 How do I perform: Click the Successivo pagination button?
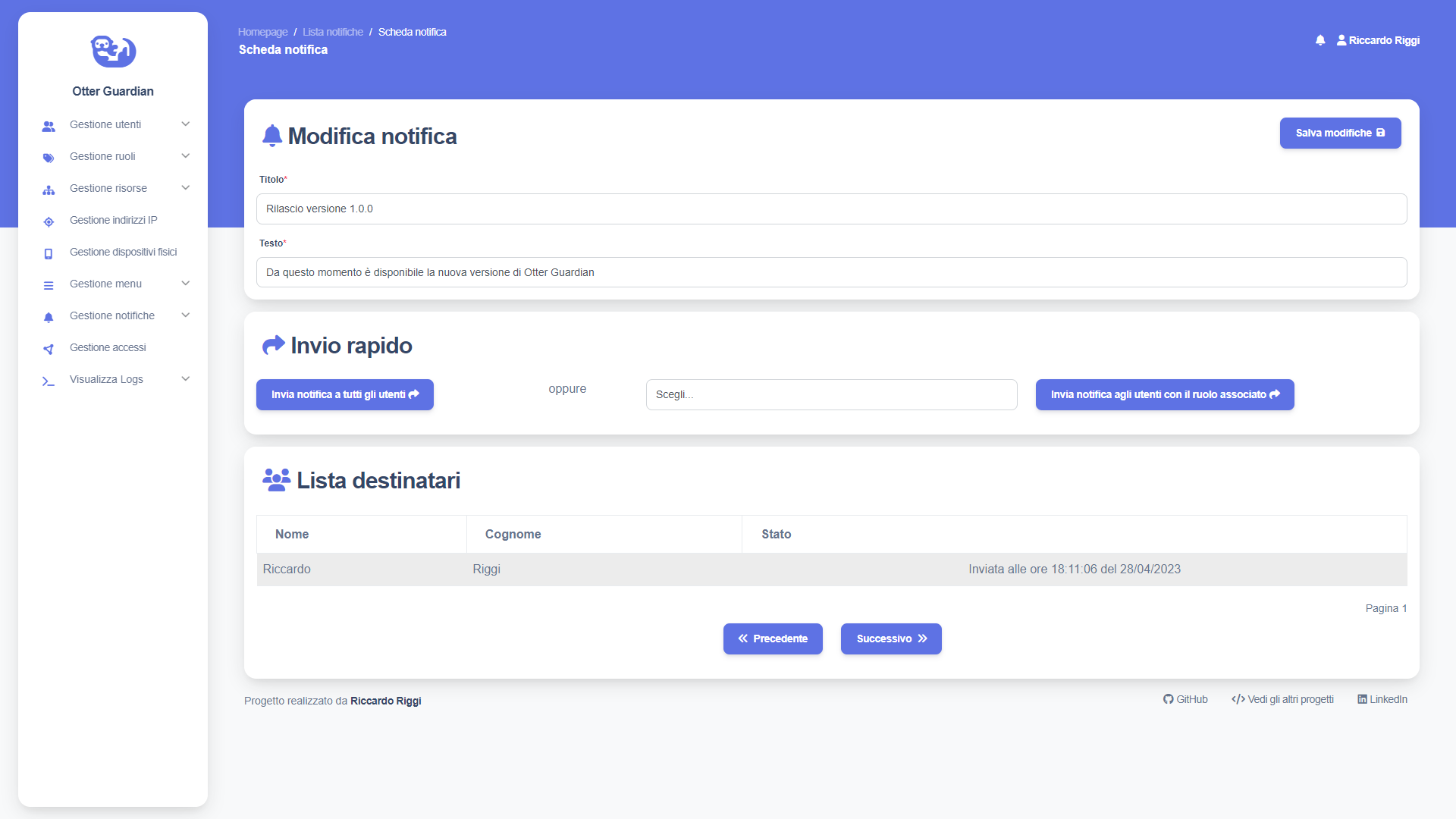891,639
